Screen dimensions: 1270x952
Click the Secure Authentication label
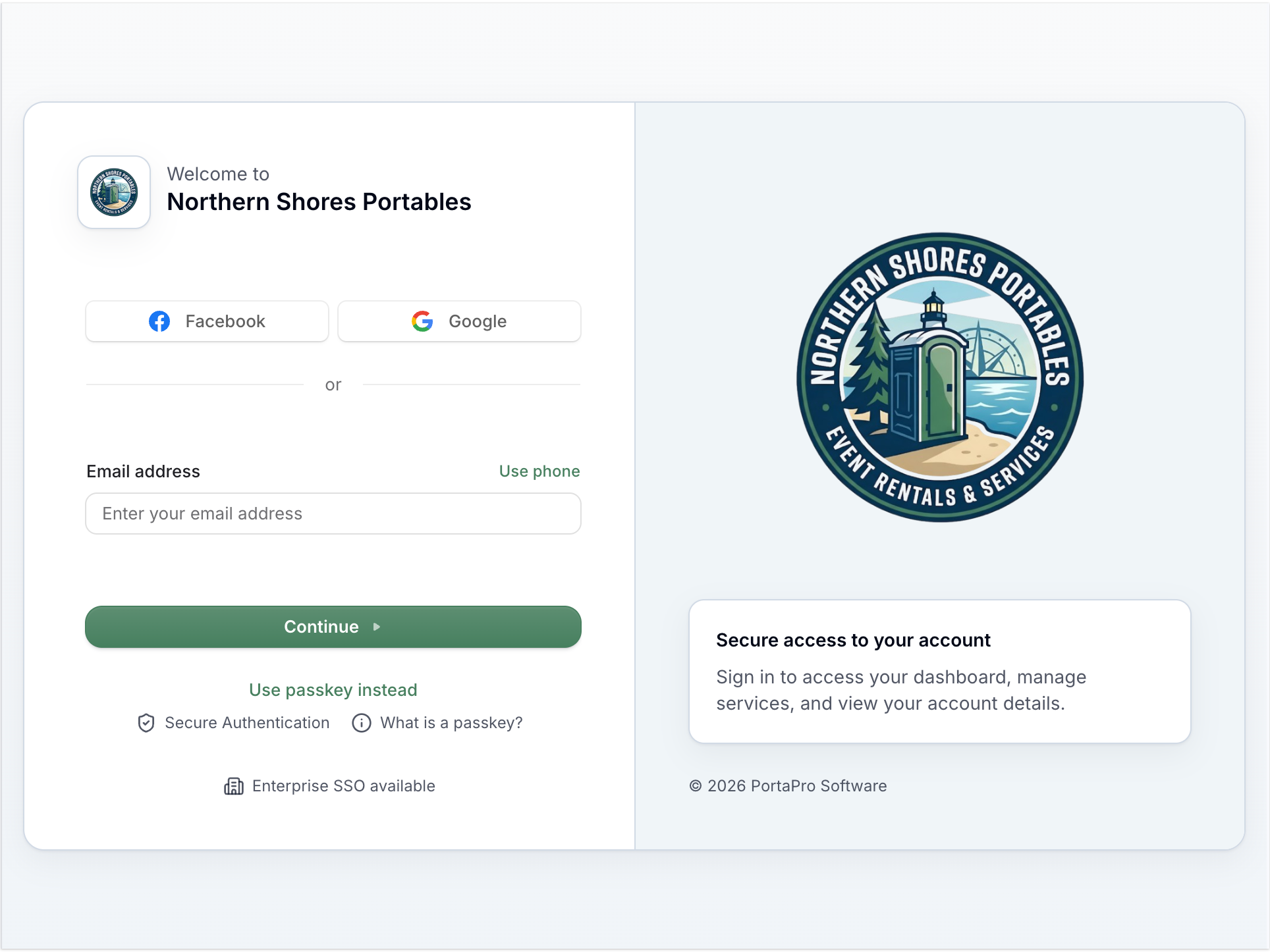pyautogui.click(x=247, y=723)
